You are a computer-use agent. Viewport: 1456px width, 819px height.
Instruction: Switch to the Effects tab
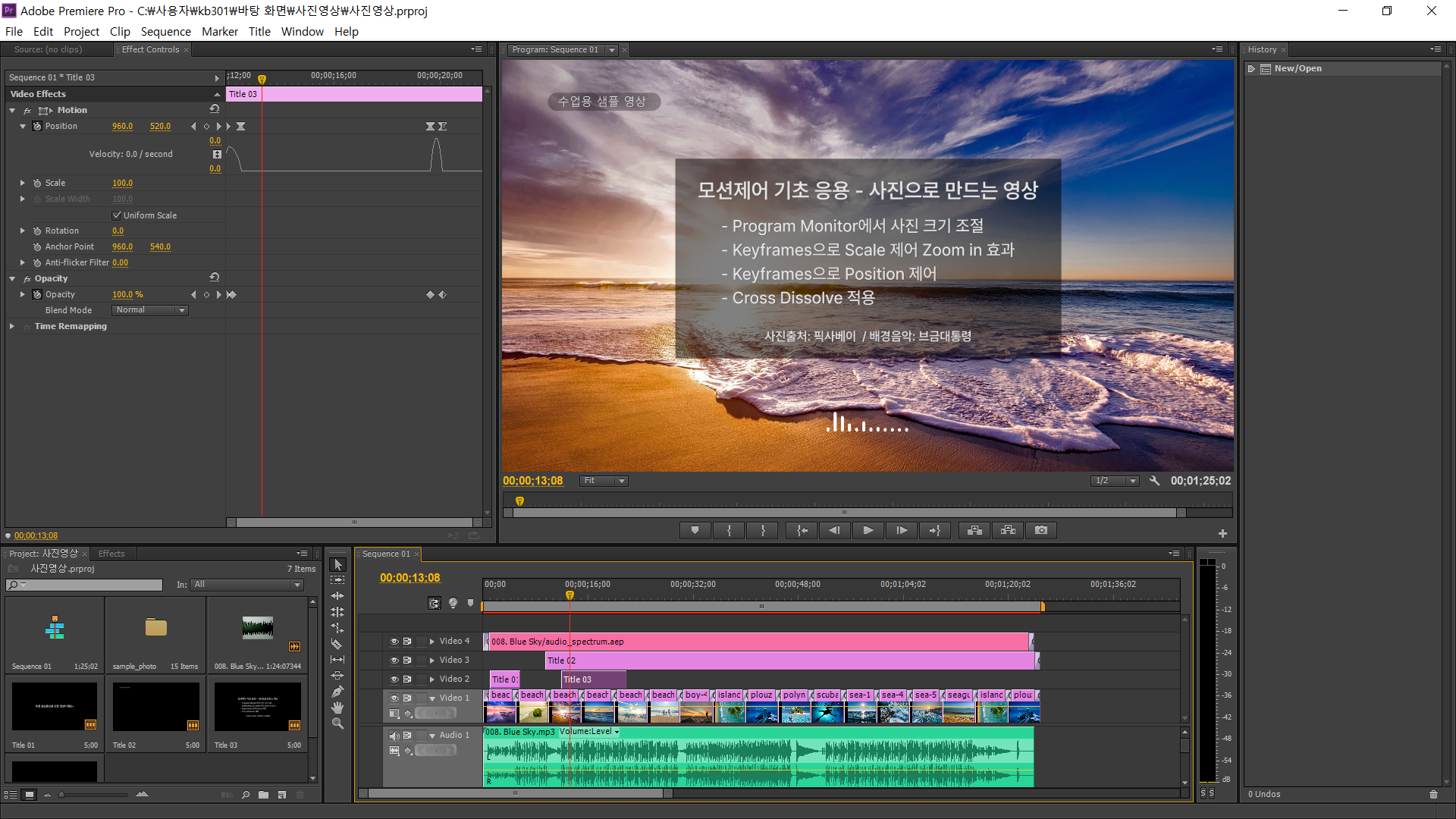tap(111, 554)
